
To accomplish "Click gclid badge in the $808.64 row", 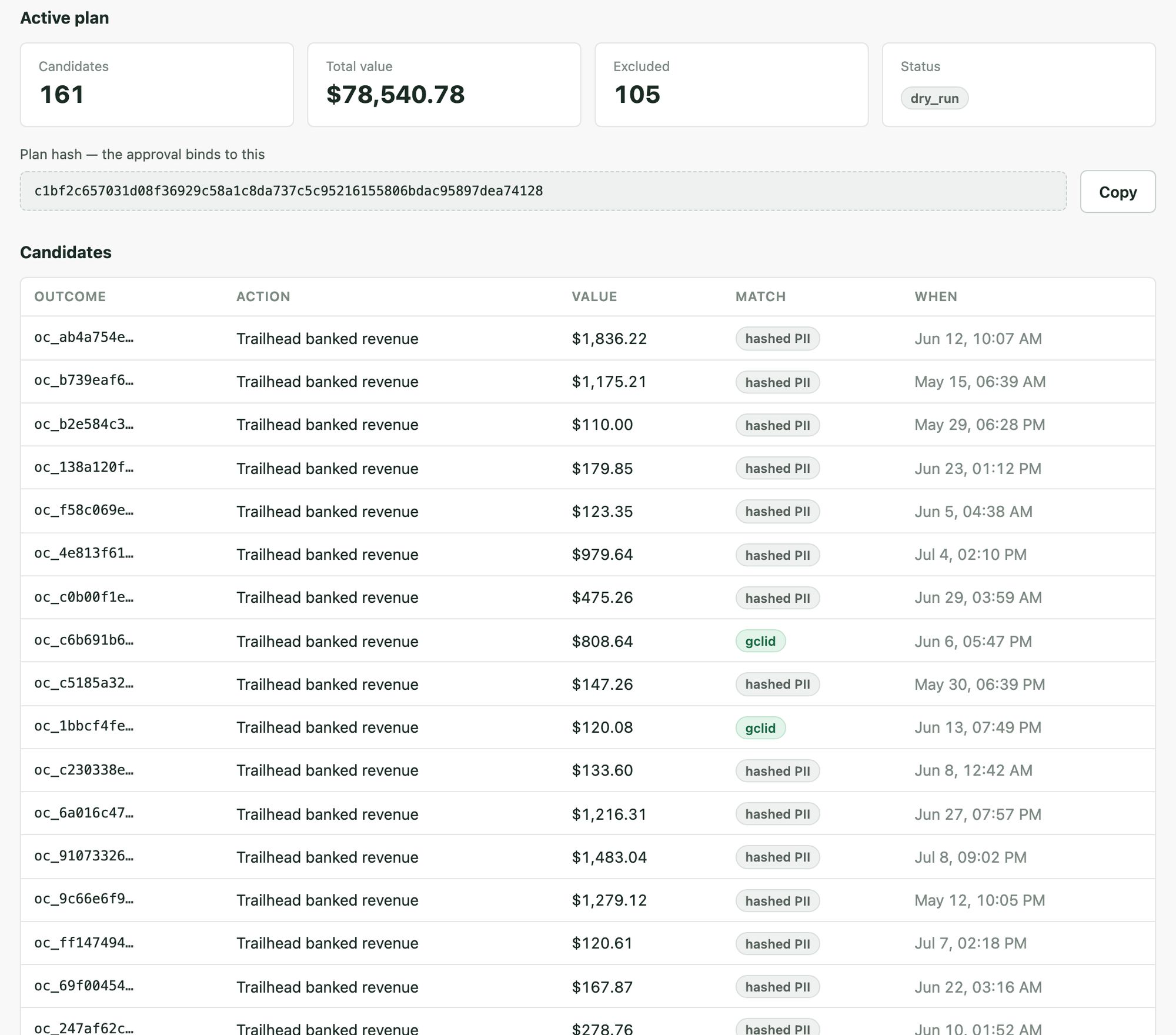I will [x=760, y=641].
